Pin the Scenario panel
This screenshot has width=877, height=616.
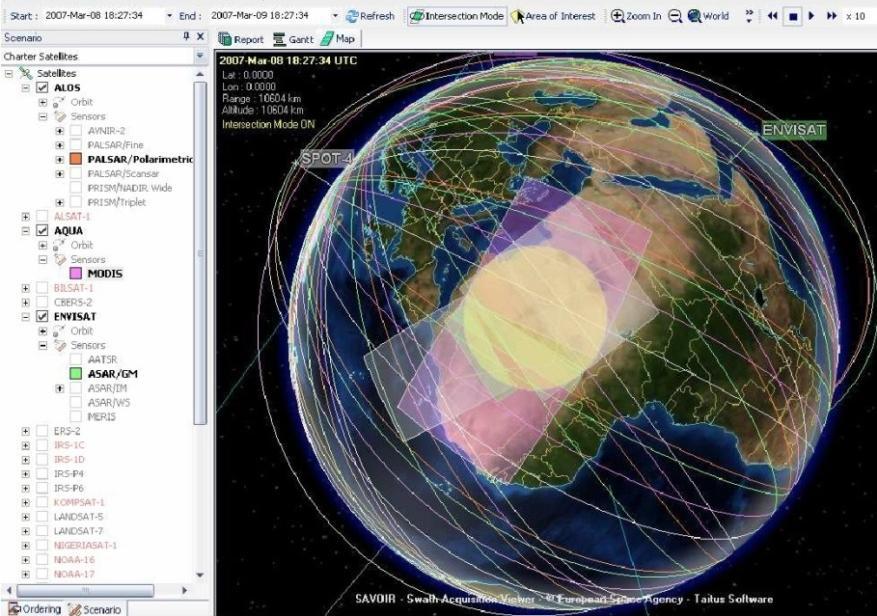click(x=186, y=37)
